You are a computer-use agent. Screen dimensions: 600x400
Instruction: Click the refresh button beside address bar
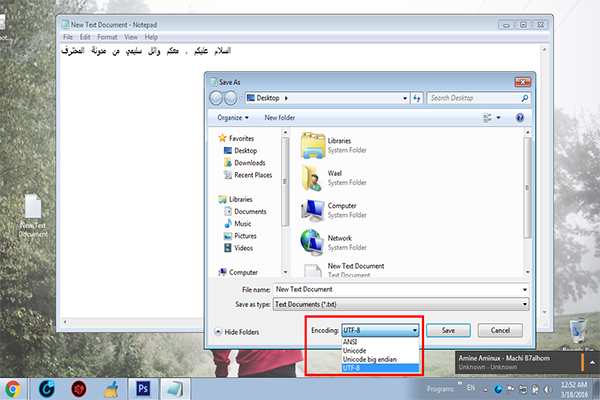[414, 98]
